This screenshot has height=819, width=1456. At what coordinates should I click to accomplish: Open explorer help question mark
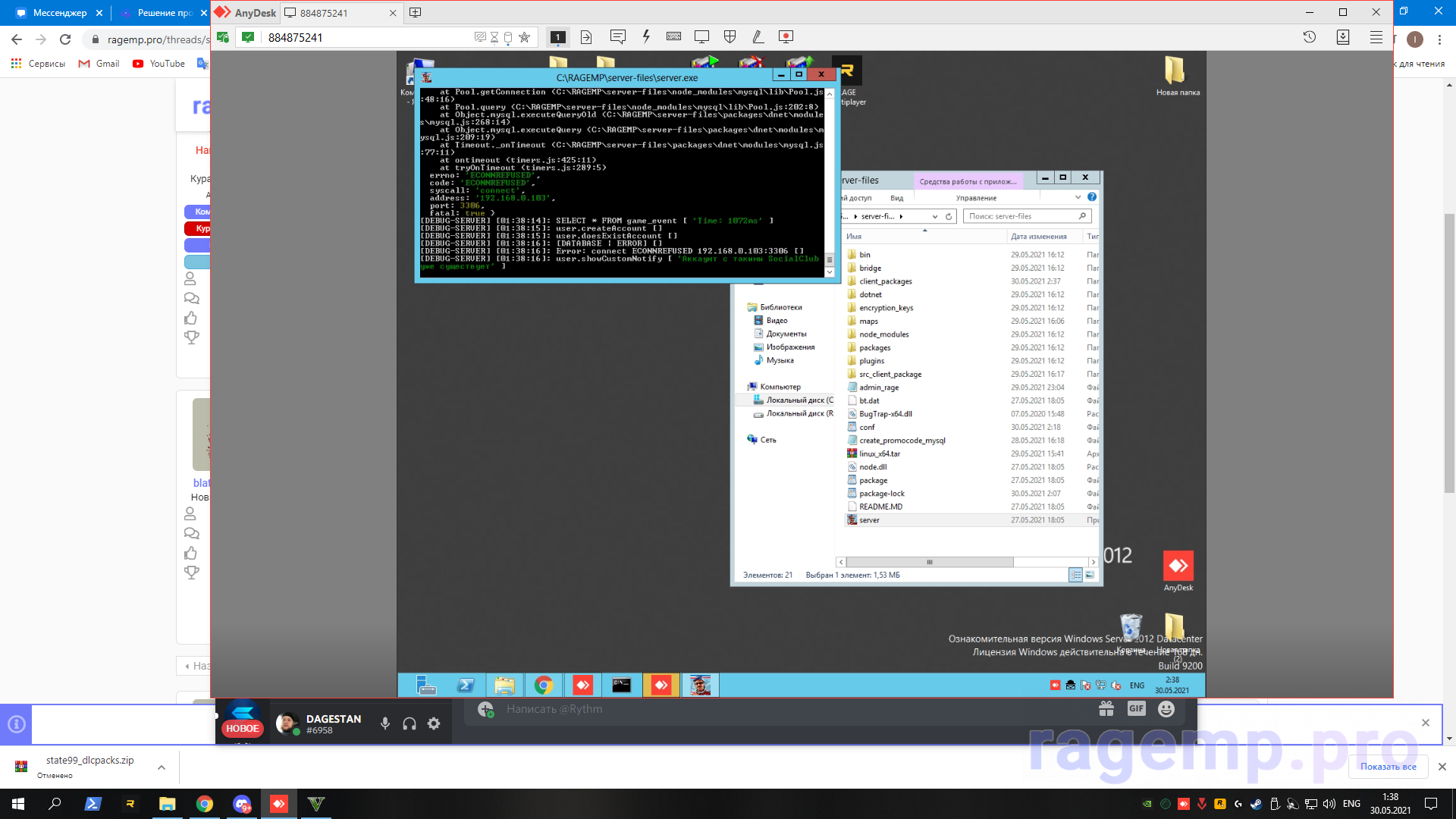1092,197
